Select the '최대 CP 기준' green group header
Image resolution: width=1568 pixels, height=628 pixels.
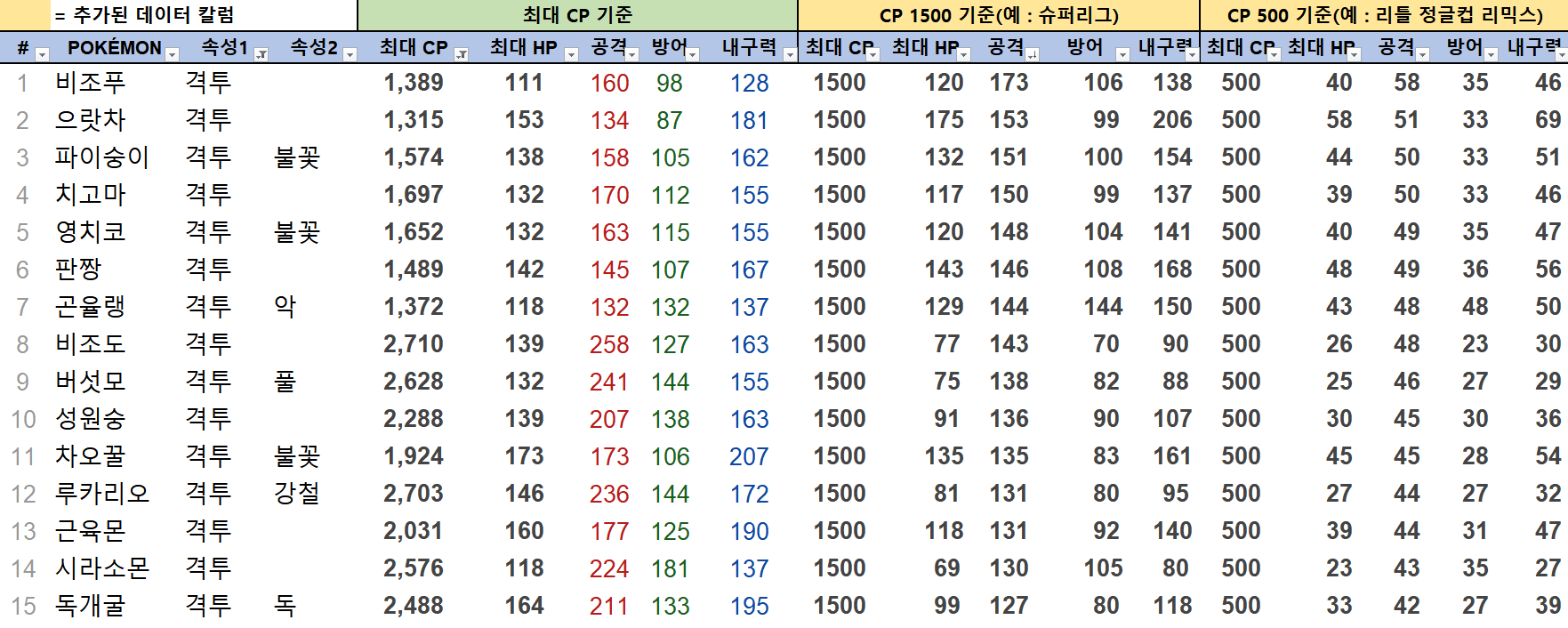[x=577, y=15]
